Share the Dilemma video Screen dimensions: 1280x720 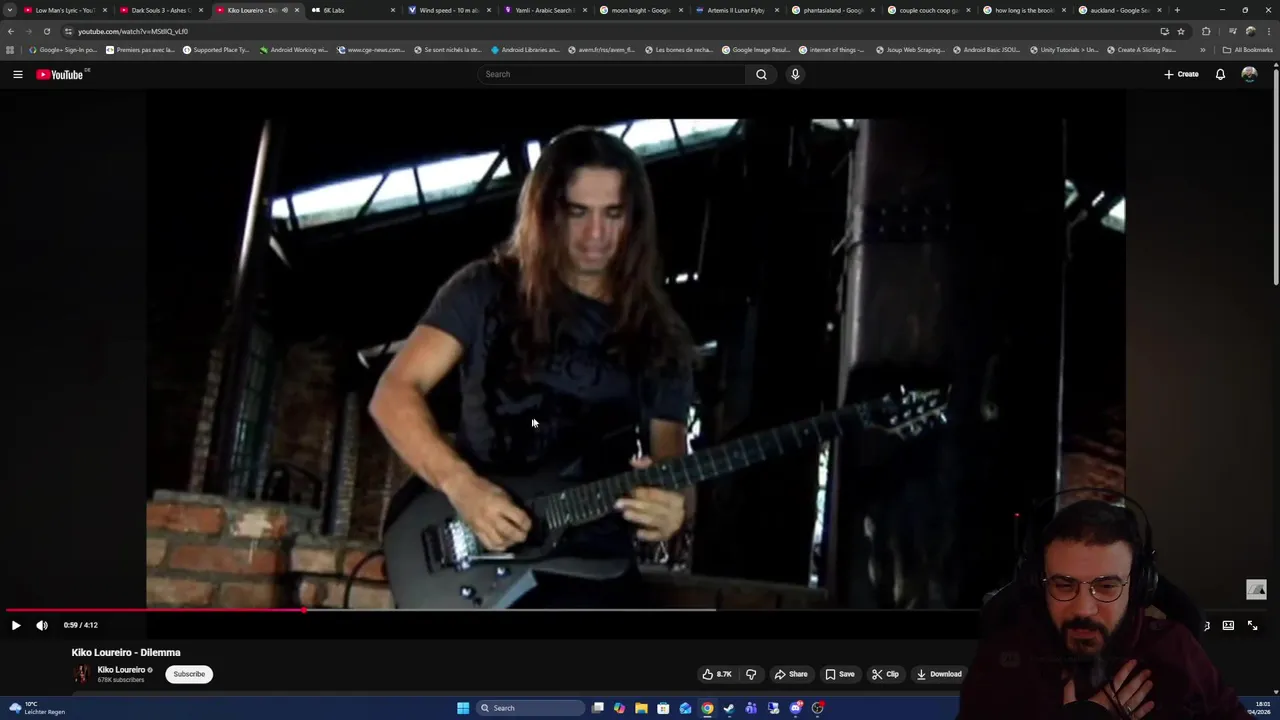point(791,674)
